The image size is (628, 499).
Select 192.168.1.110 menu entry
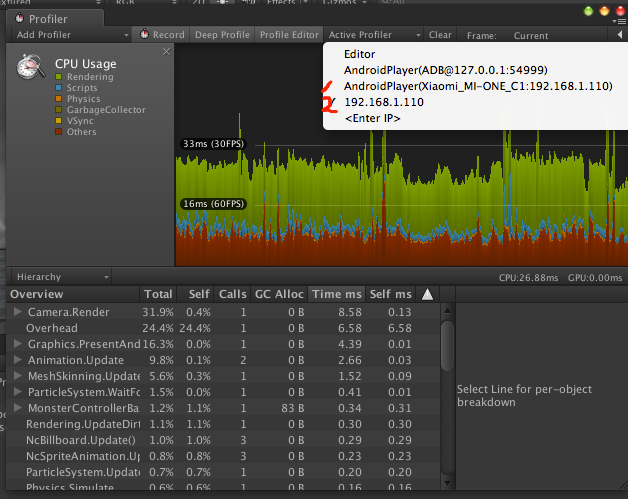[475, 102]
